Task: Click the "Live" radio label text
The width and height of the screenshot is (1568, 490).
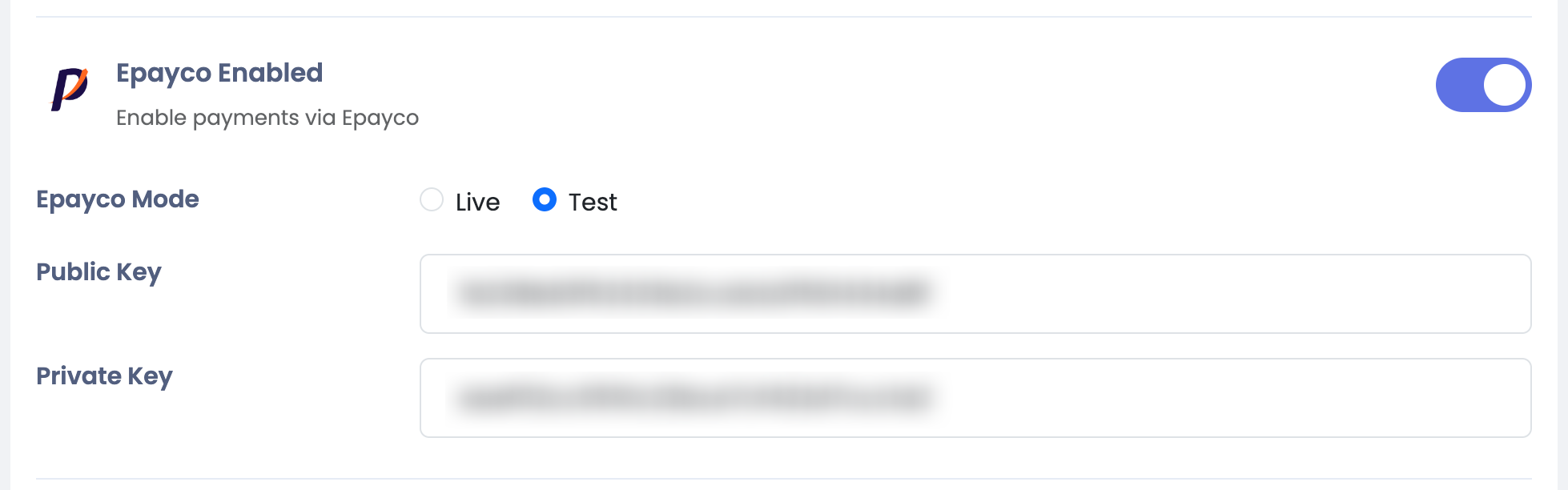Action: tap(477, 203)
